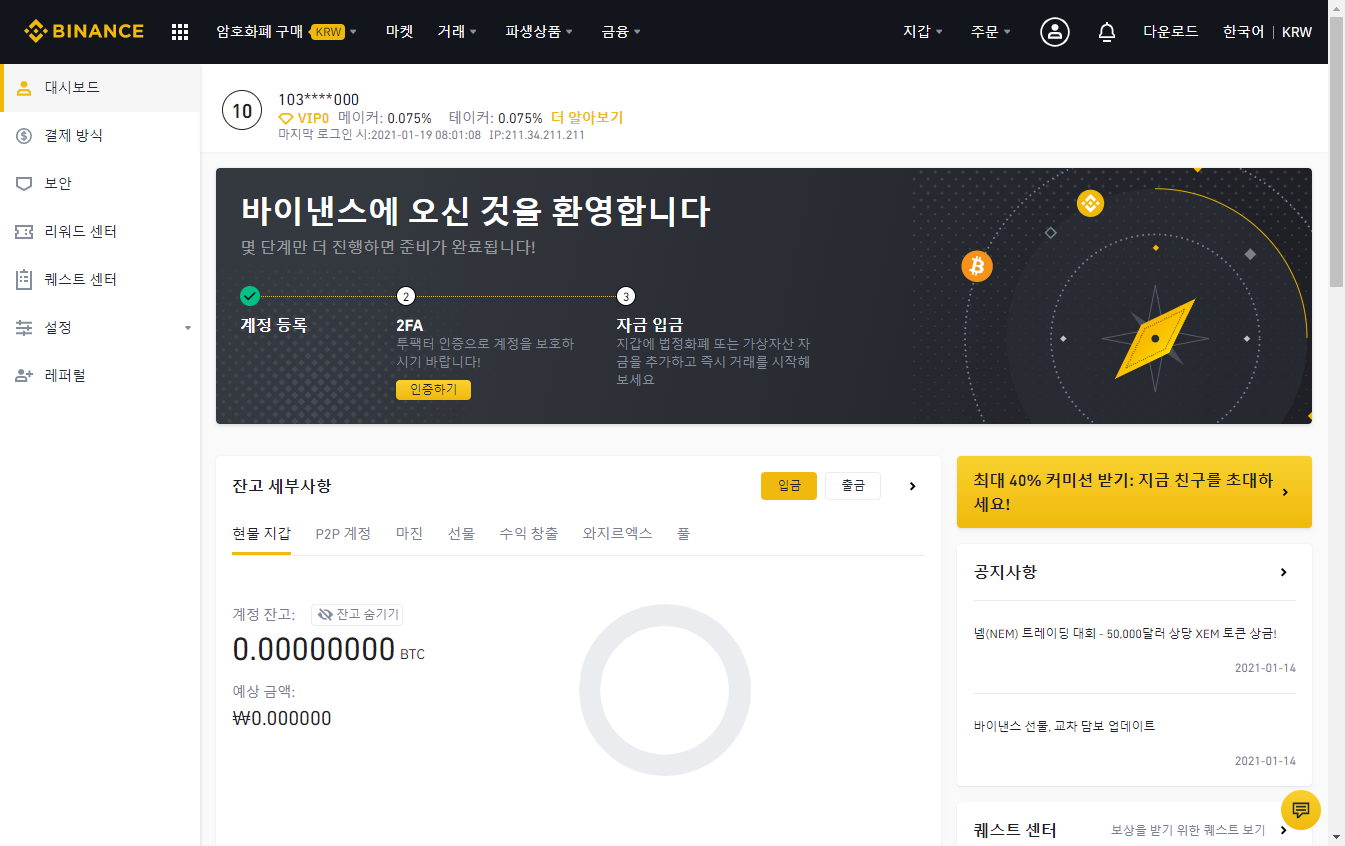Image resolution: width=1345 pixels, height=846 pixels.
Task: Expand the 설정 sidebar arrow
Action: (x=188, y=328)
